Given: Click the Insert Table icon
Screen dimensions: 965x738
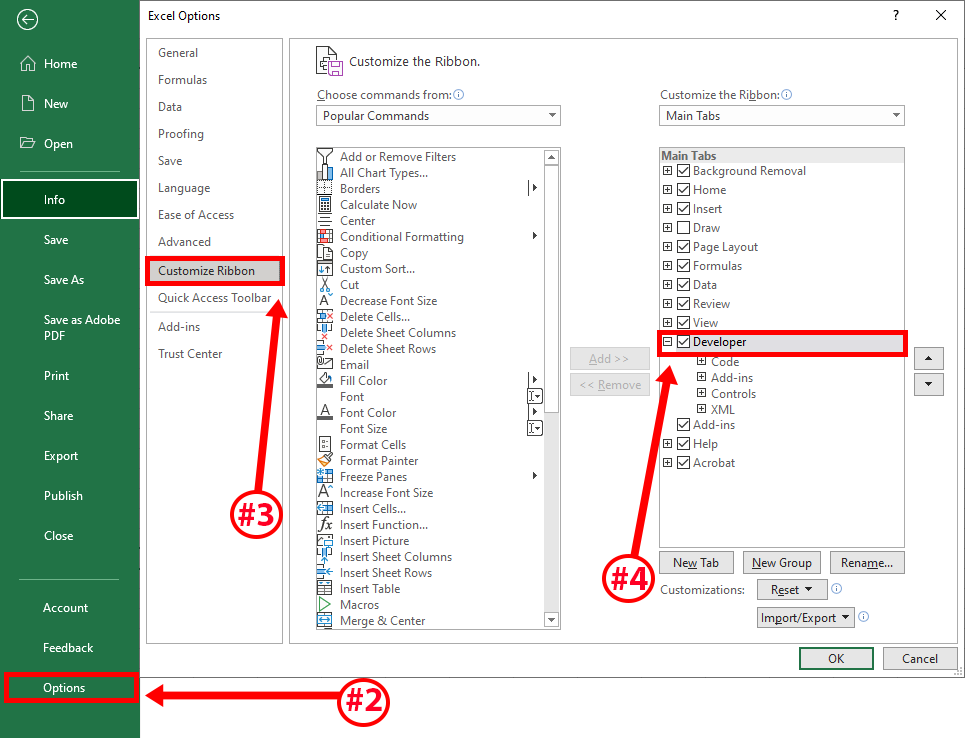Looking at the screenshot, I should pyautogui.click(x=325, y=589).
